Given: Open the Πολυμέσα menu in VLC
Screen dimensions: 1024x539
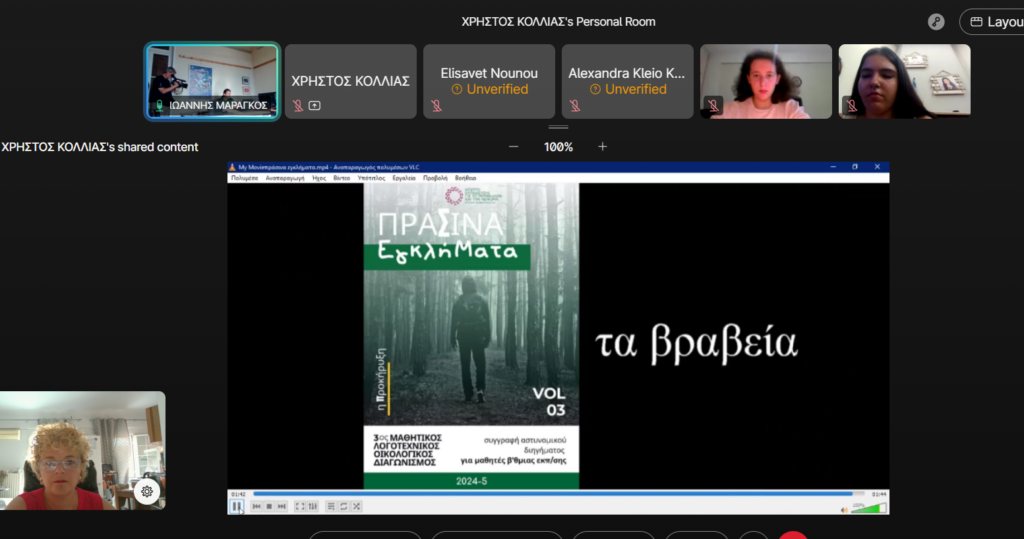Looking at the screenshot, I should tap(244, 177).
